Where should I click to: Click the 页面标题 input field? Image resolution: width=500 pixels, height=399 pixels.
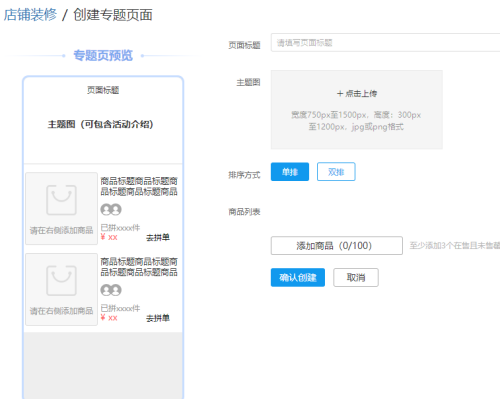point(385,42)
